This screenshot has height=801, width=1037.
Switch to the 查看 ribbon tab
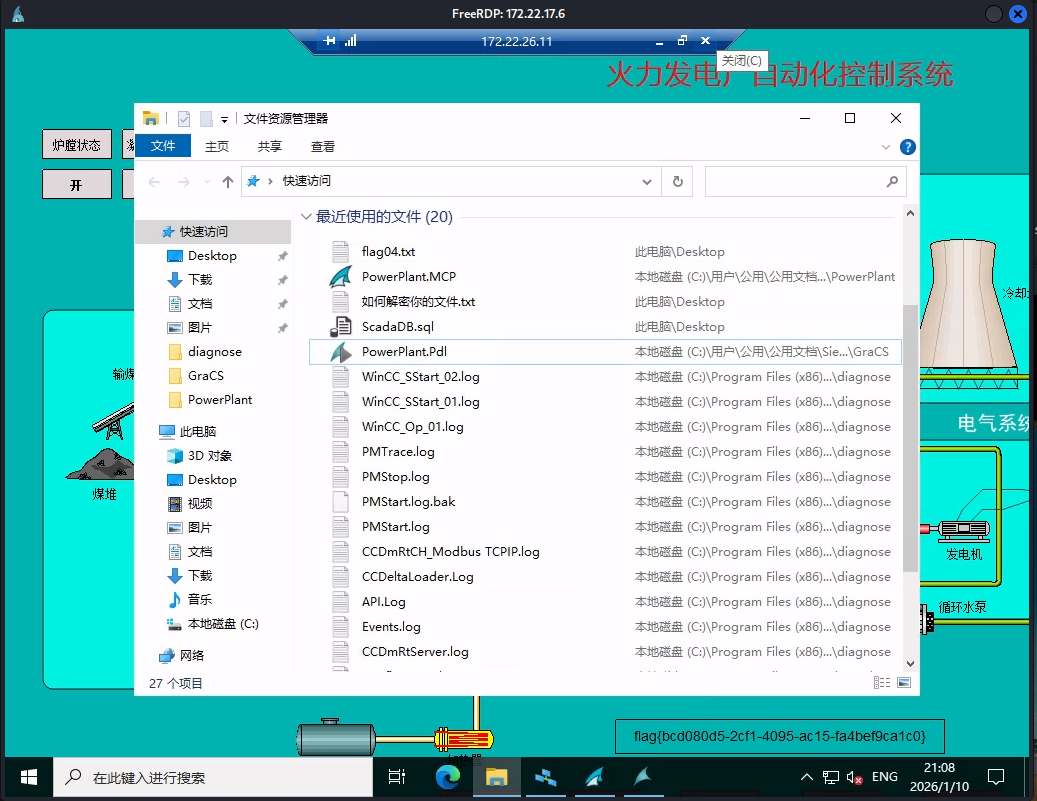322,146
